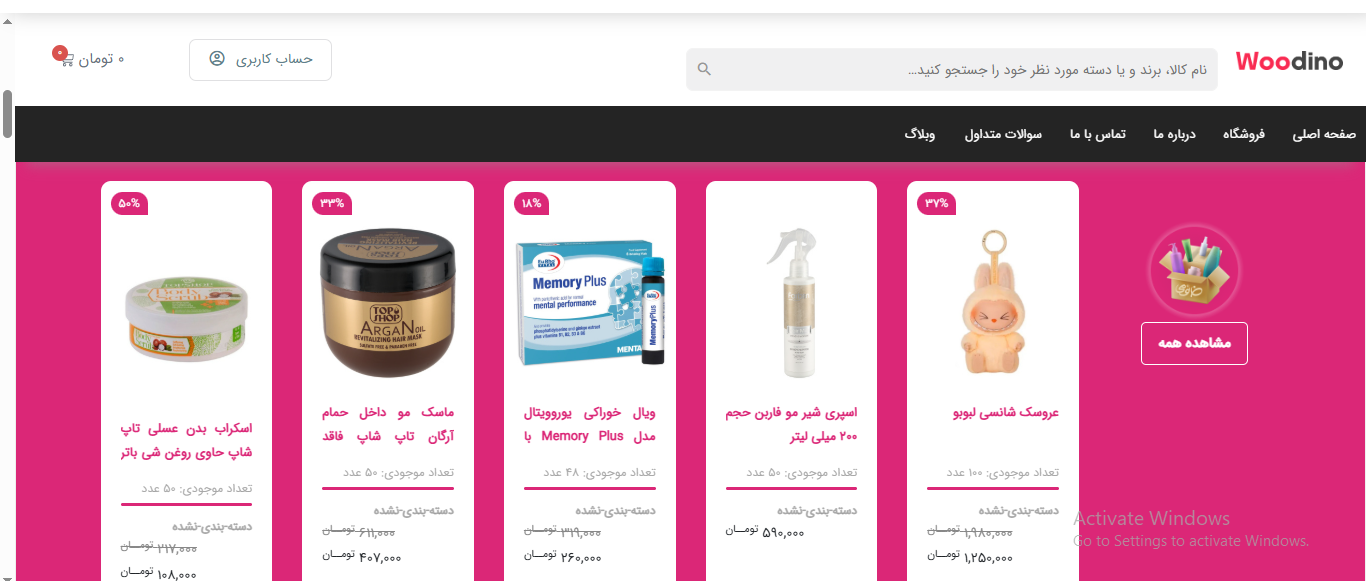Open سوالات متداول in the navigation bar
This screenshot has height=581, width=1366.
(x=1003, y=134)
